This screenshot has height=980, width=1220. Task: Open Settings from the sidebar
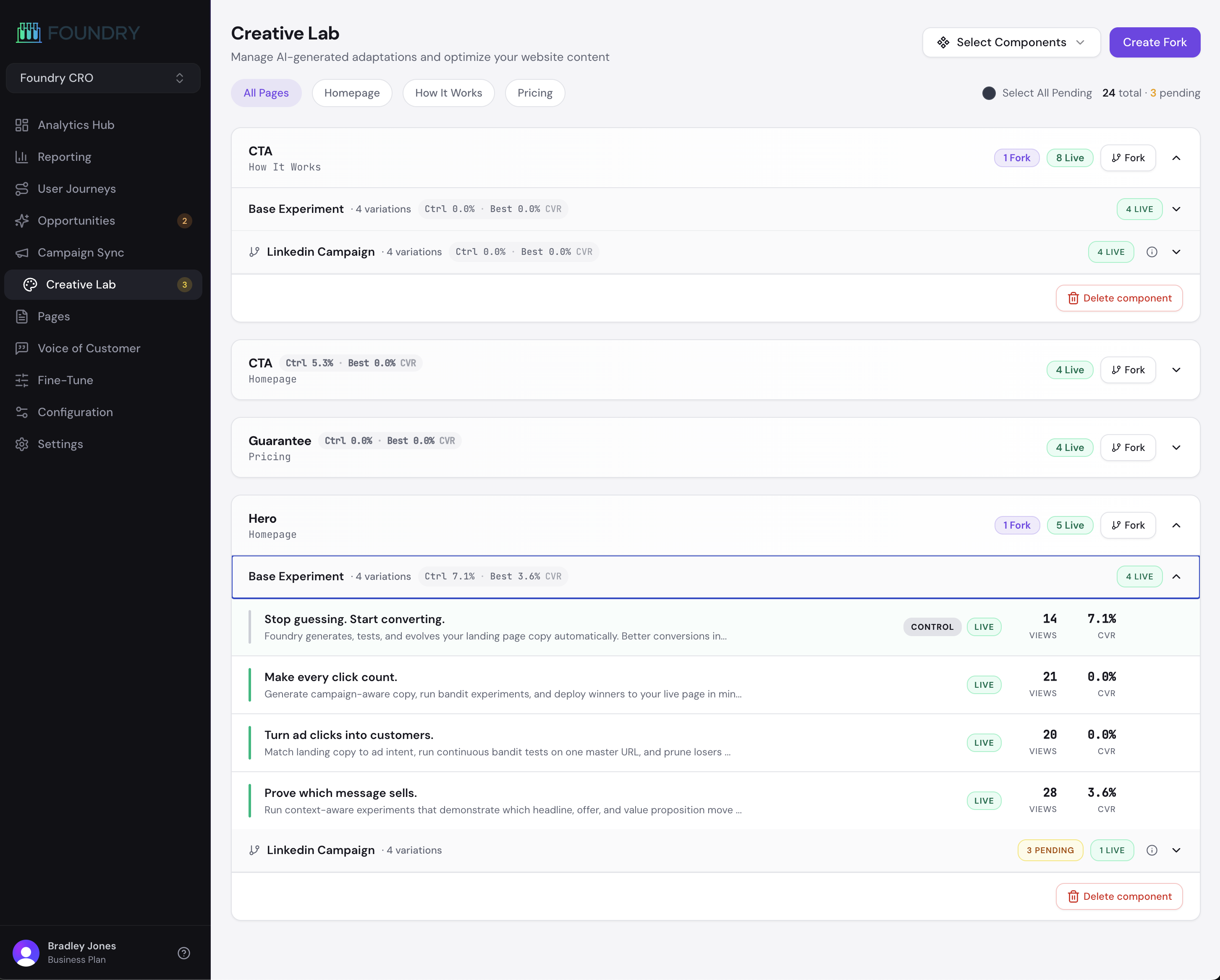[60, 443]
